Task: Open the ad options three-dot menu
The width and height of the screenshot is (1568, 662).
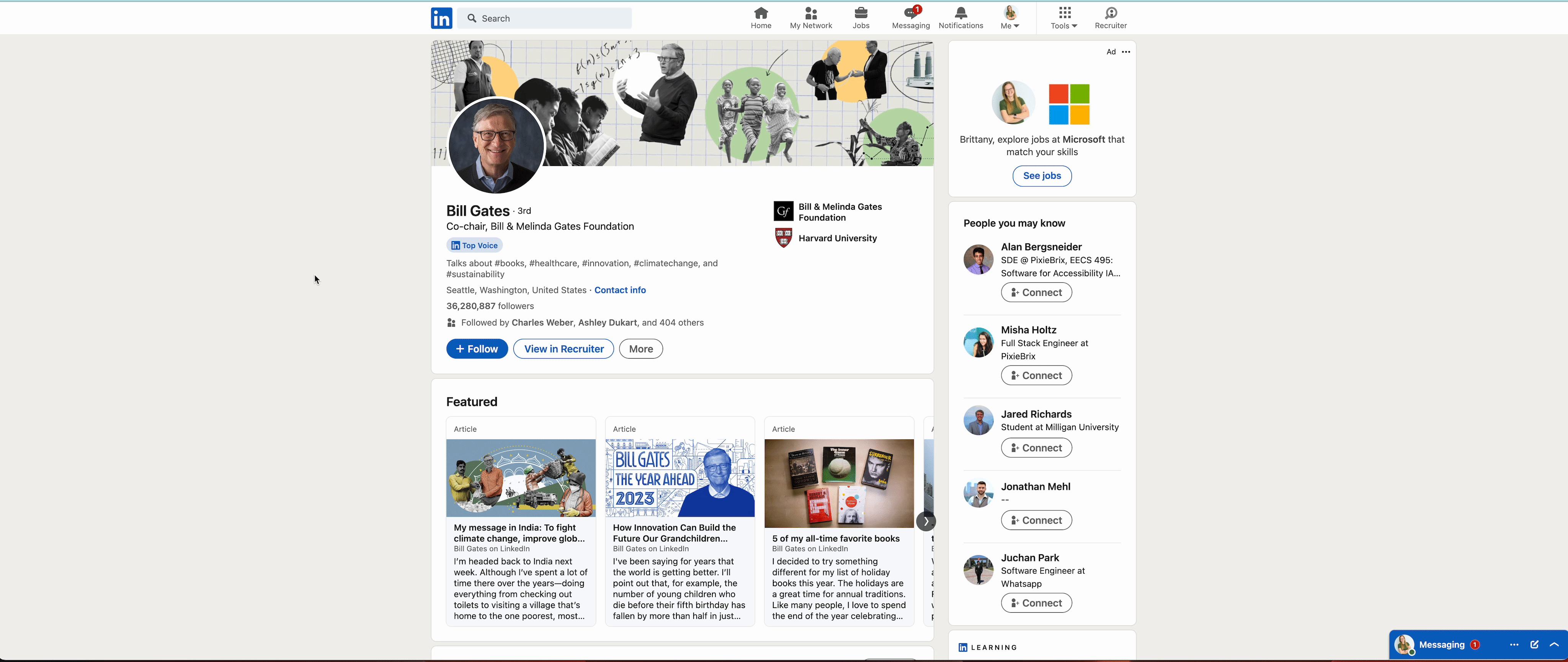Action: pyautogui.click(x=1126, y=52)
